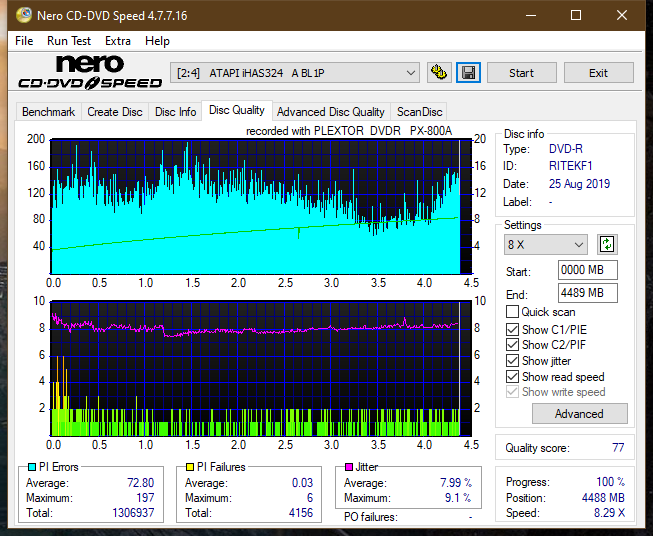Viewport: 653px width, 536px height.
Task: Open the Run Test menu
Action: pyautogui.click(x=69, y=41)
